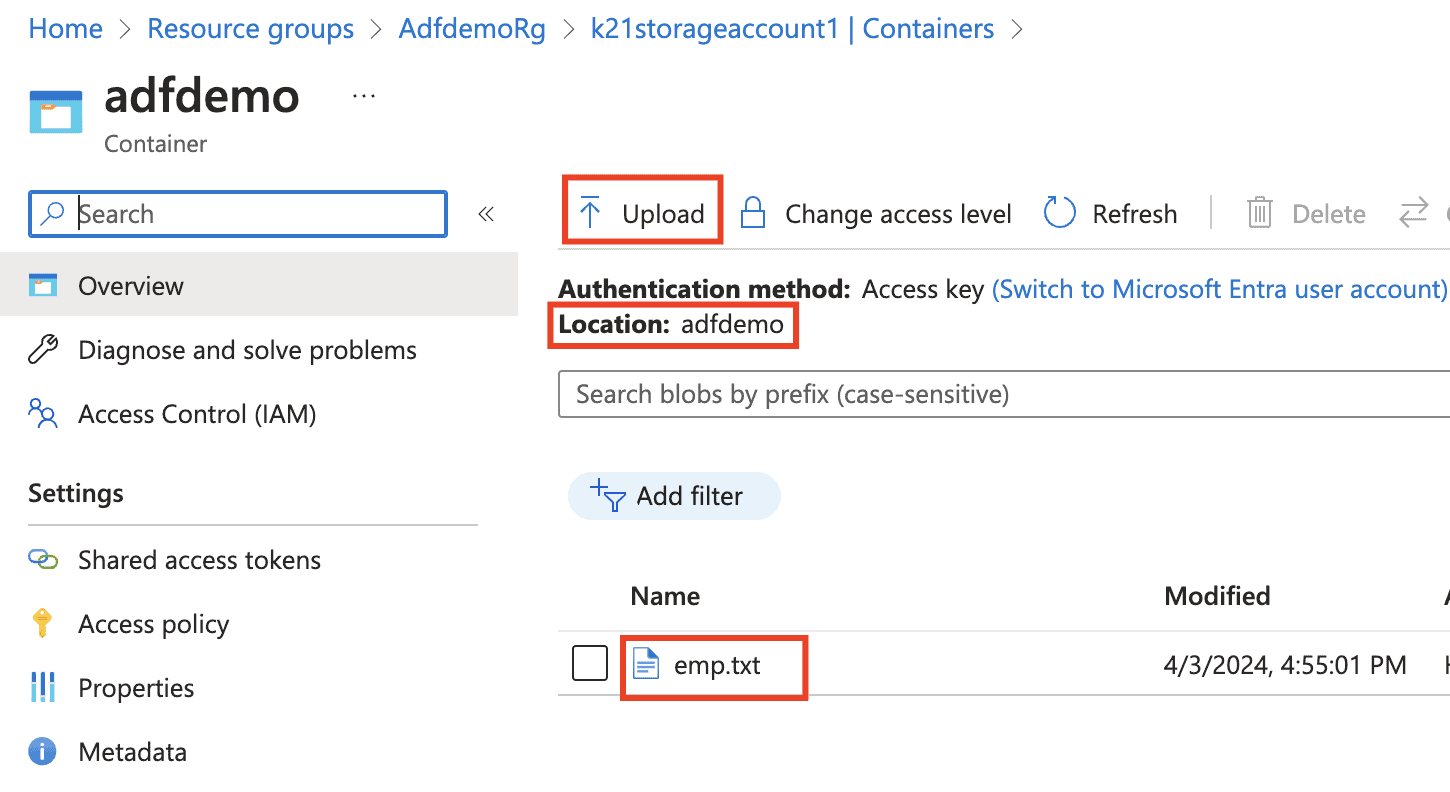Select the emp.txt row checkbox
Screen dimensions: 1450x792
click(x=590, y=664)
